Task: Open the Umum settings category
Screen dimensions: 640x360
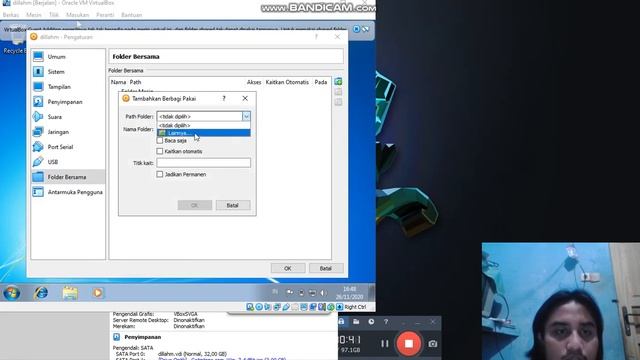Action: click(x=68, y=57)
